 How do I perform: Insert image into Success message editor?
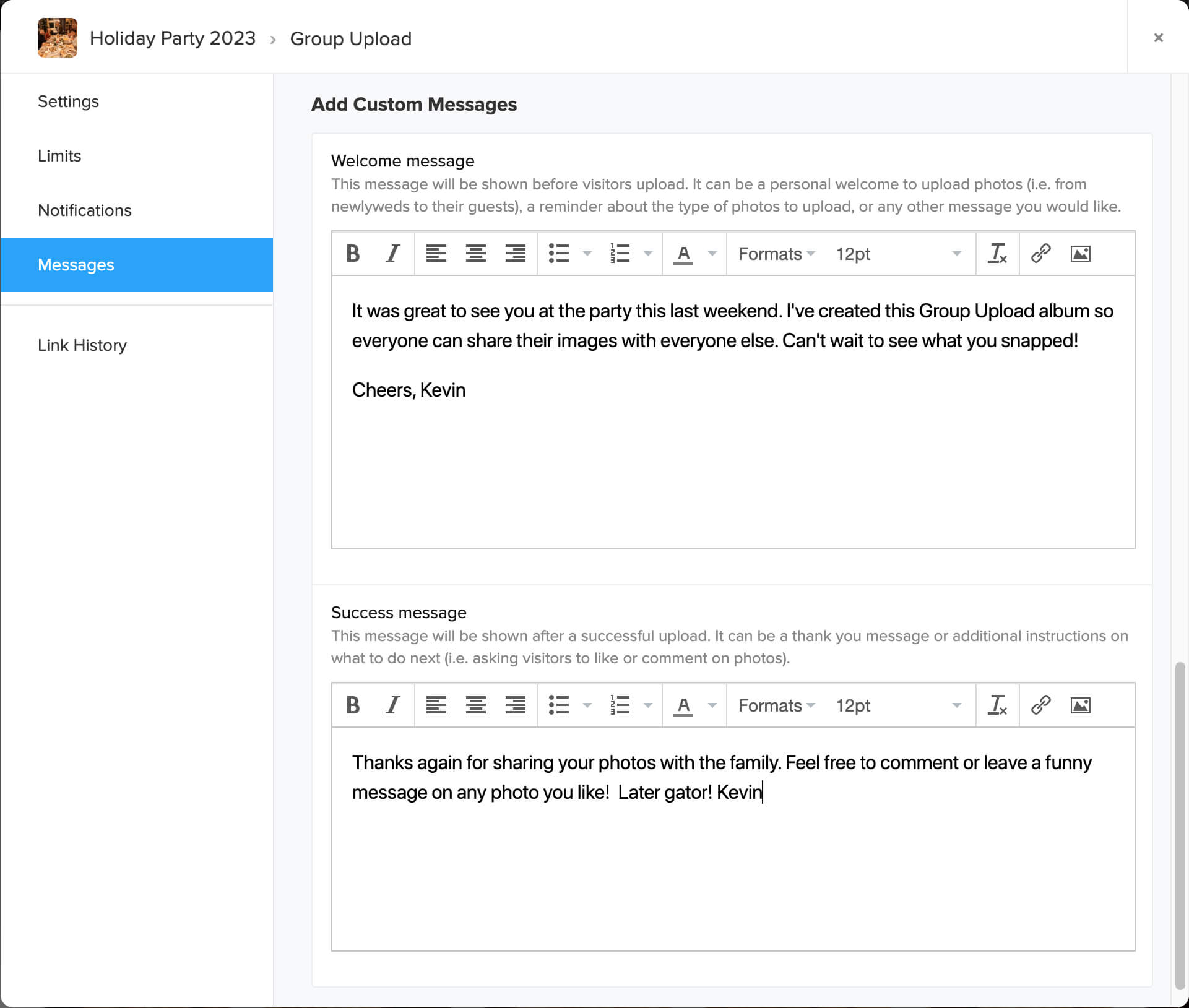pyautogui.click(x=1080, y=705)
